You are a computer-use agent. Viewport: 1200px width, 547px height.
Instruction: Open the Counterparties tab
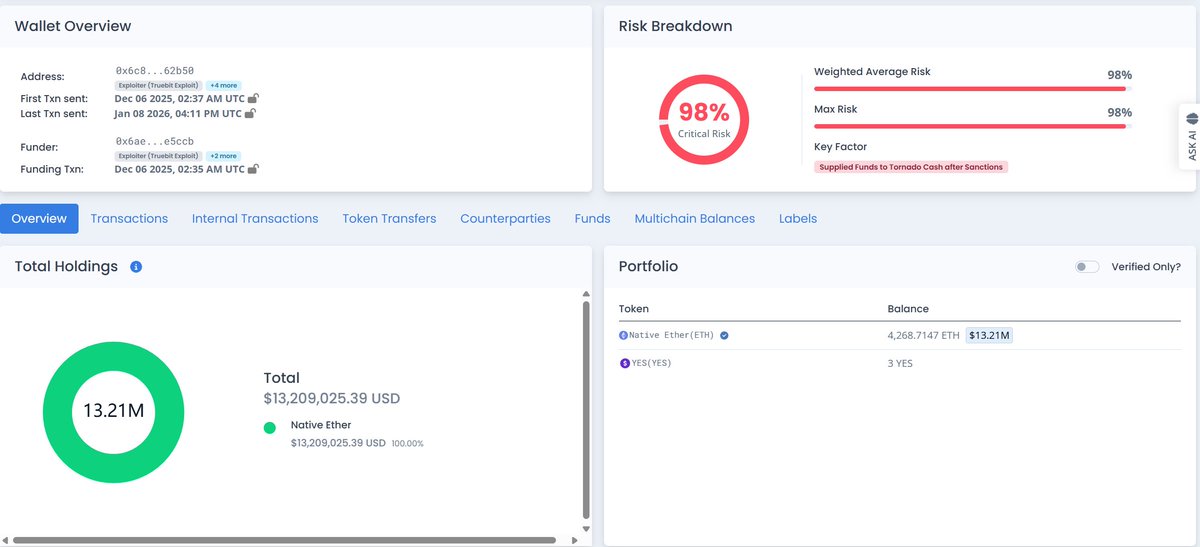(x=505, y=218)
